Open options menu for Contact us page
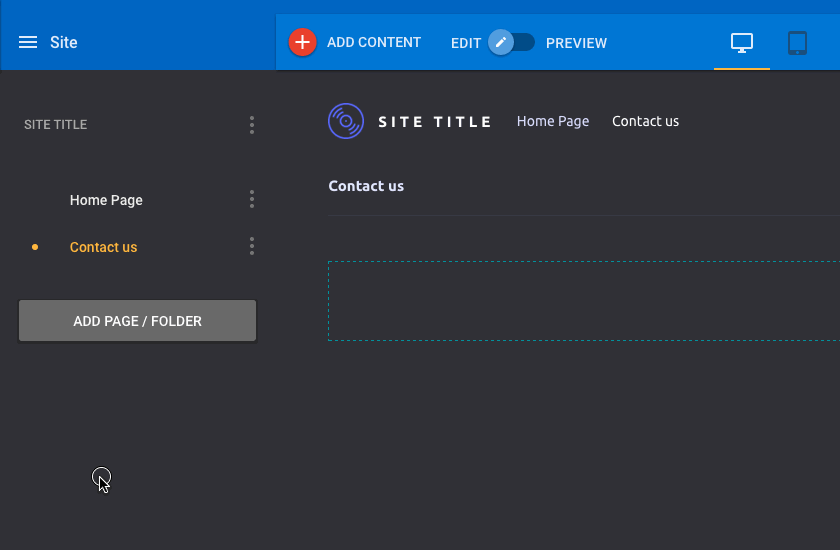This screenshot has height=550, width=840. [252, 246]
